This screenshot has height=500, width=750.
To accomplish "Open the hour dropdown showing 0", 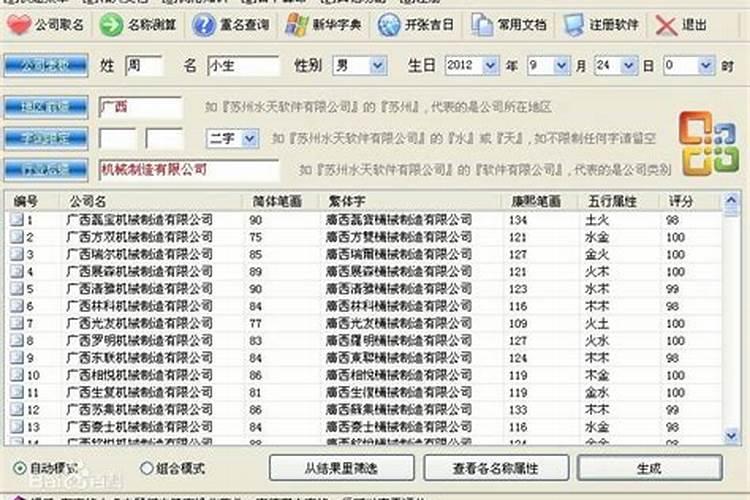I will coord(689,65).
